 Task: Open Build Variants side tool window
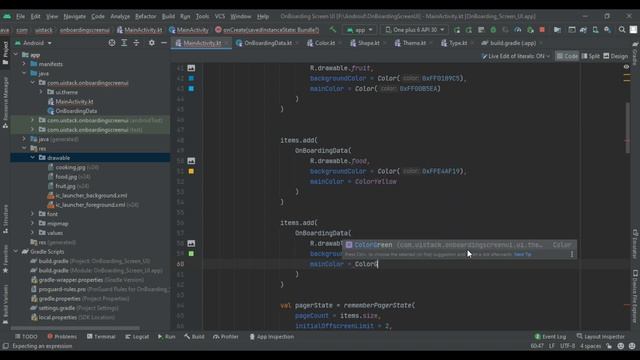5,304
